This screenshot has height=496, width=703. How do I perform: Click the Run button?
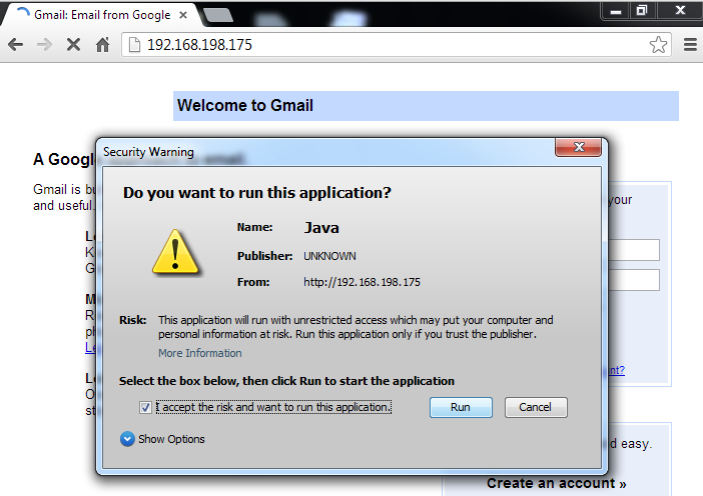click(x=461, y=407)
